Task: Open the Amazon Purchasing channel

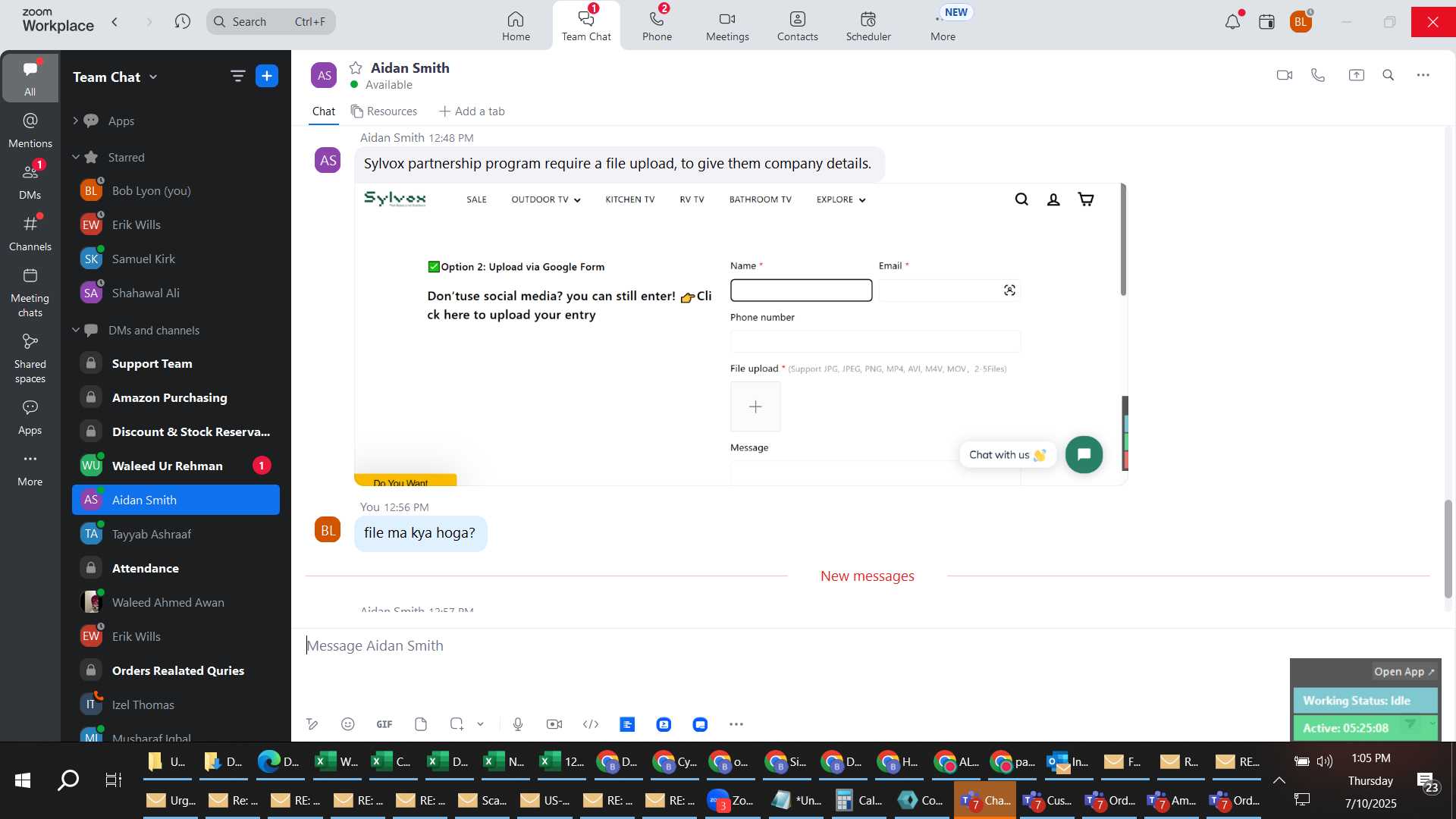Action: [176, 397]
